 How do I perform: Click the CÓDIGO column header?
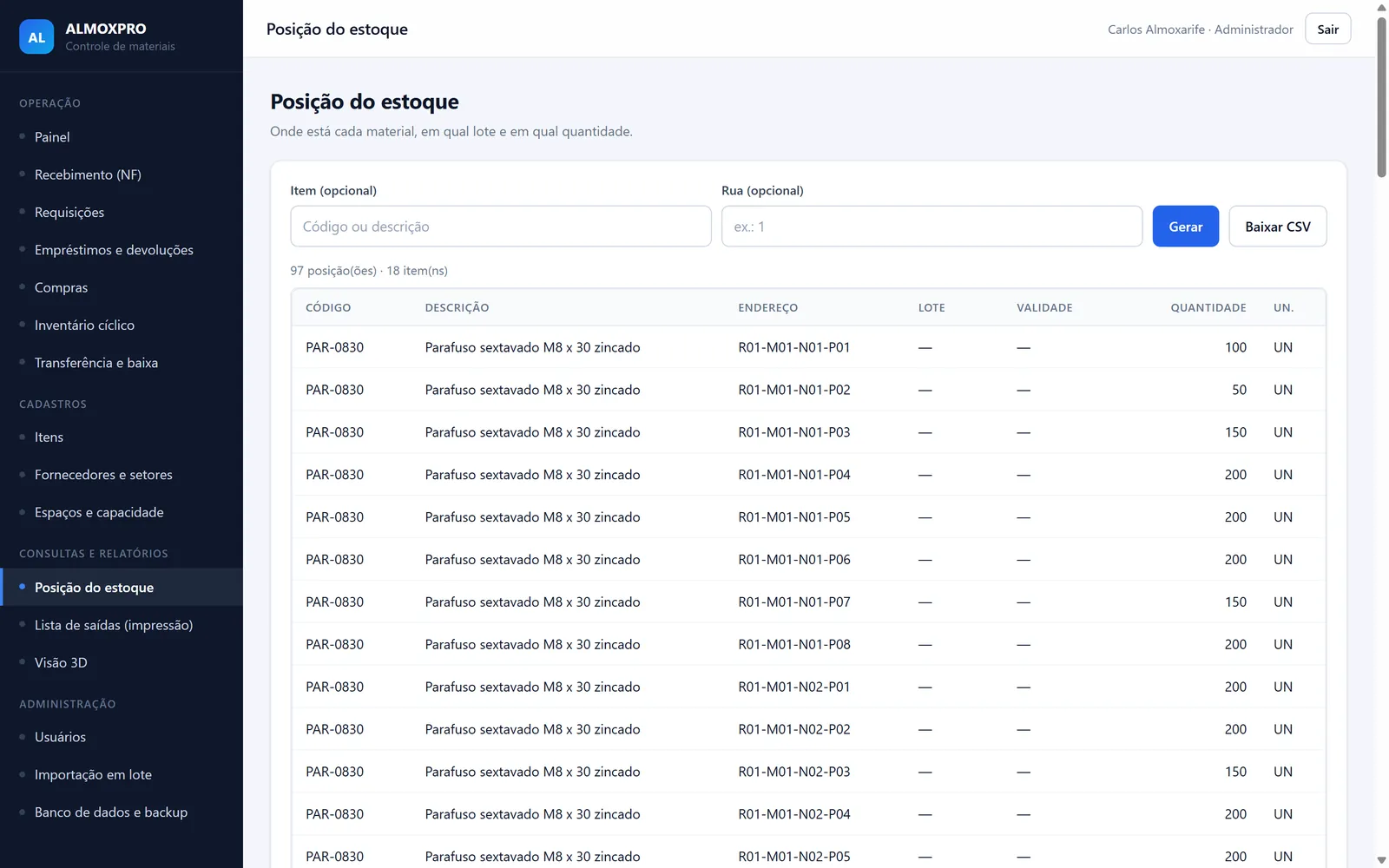click(x=328, y=308)
